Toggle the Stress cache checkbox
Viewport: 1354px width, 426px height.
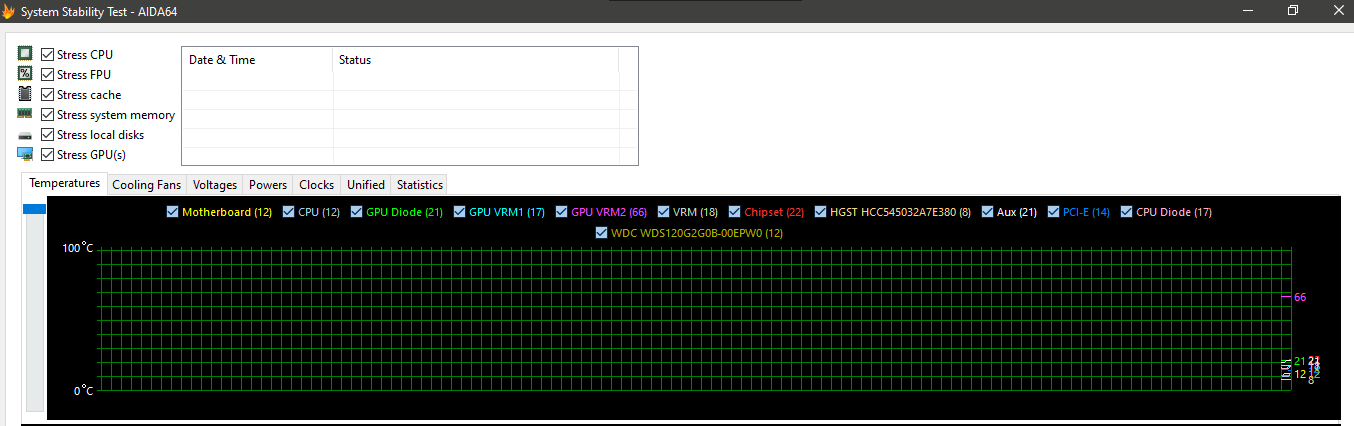(x=47, y=94)
